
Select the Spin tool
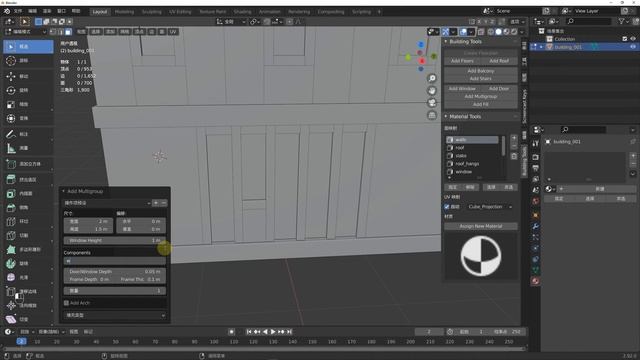(x=28, y=263)
